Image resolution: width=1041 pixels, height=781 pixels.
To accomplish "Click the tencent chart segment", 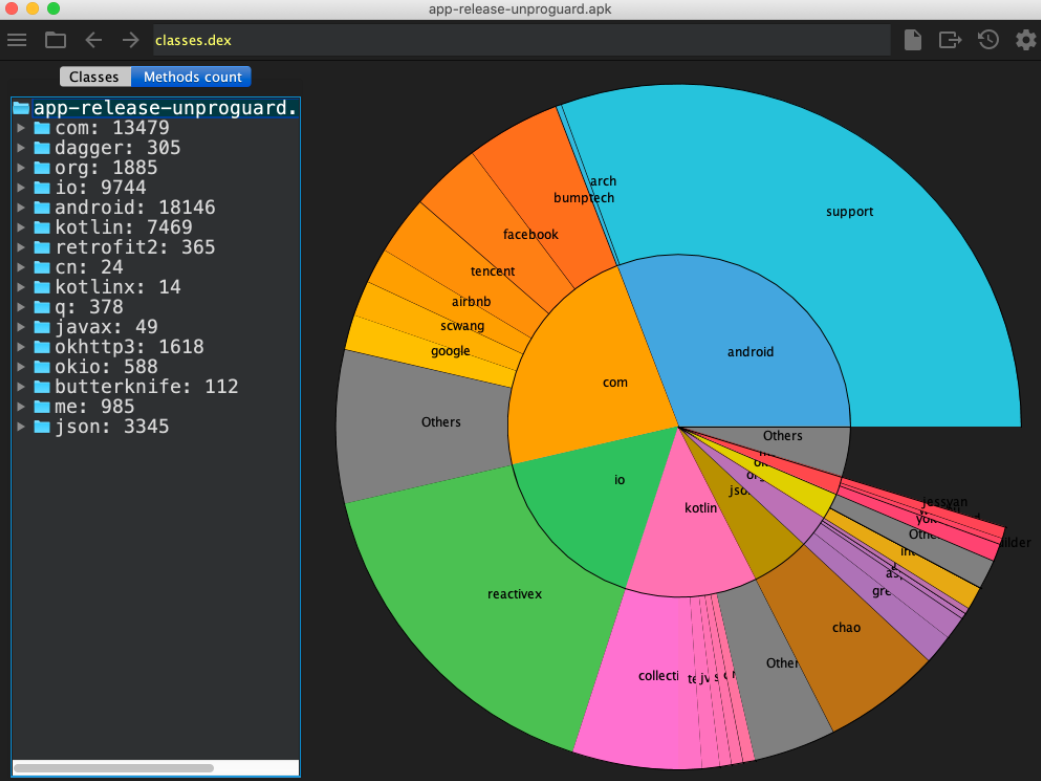I will 492,271.
